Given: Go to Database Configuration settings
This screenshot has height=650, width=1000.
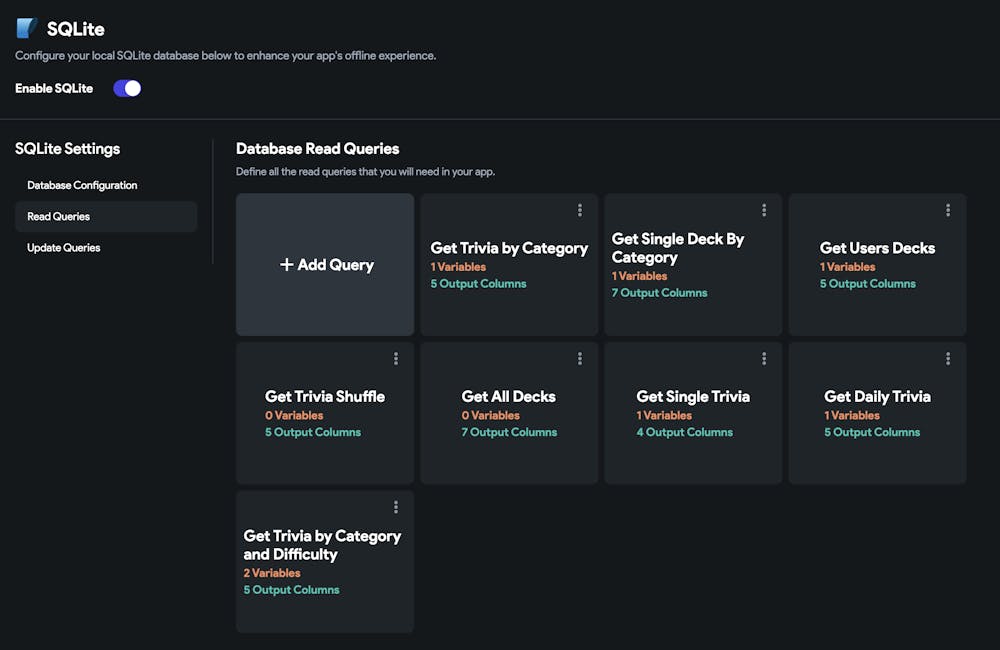Looking at the screenshot, I should [82, 185].
